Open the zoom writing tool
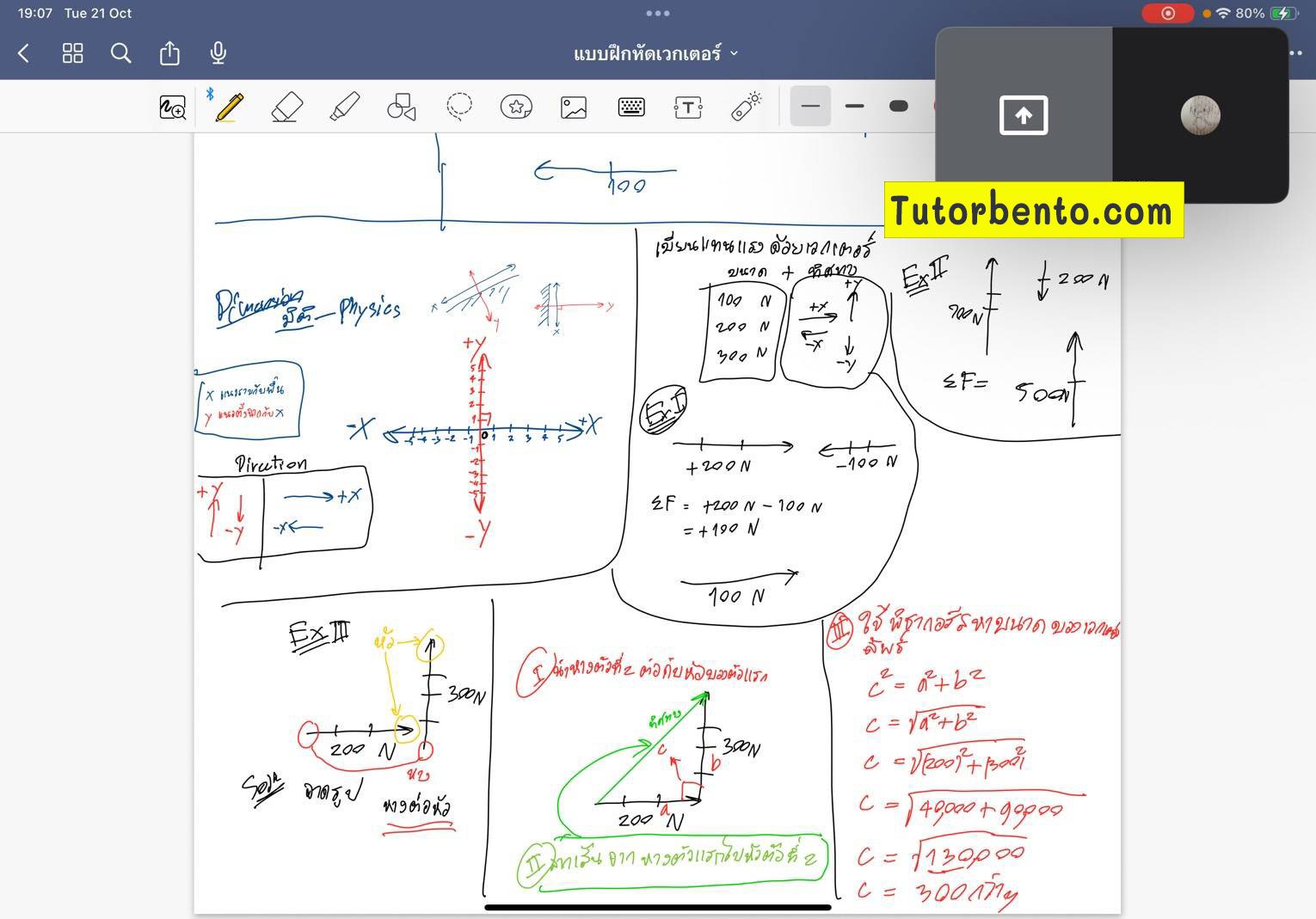This screenshot has height=919, width=1316. click(x=172, y=106)
